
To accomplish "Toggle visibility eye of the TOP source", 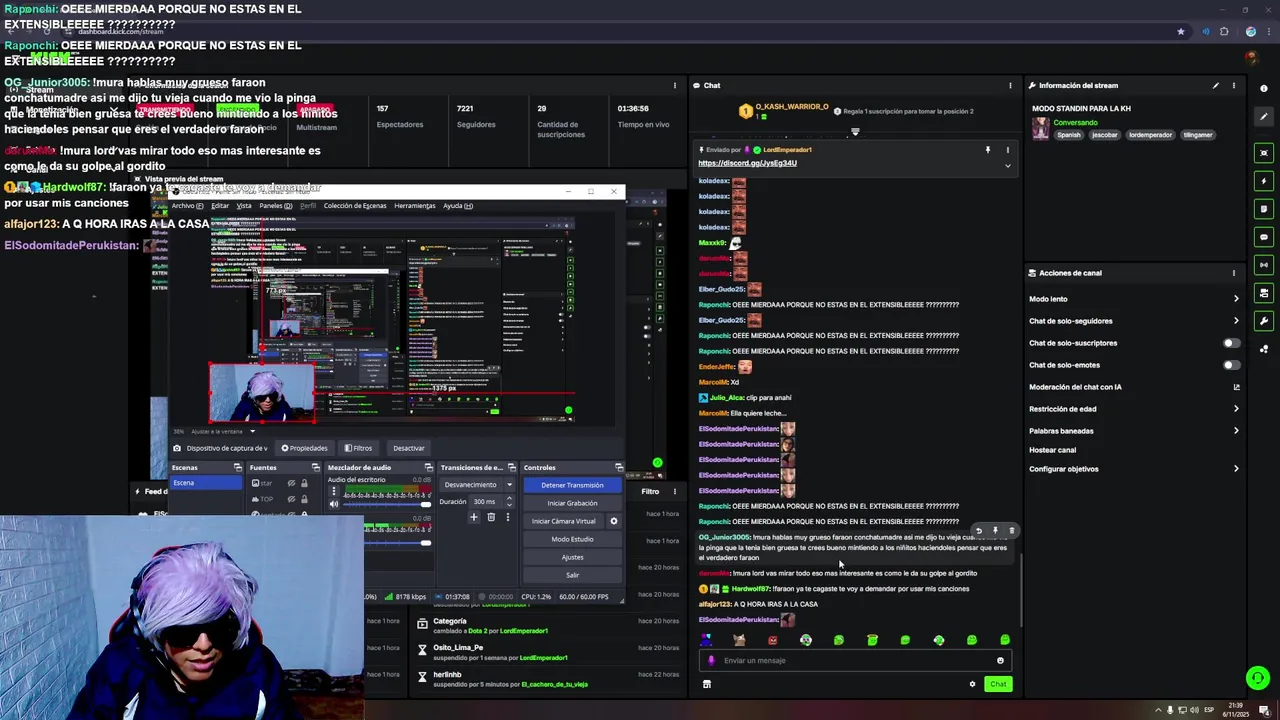I will pos(291,499).
